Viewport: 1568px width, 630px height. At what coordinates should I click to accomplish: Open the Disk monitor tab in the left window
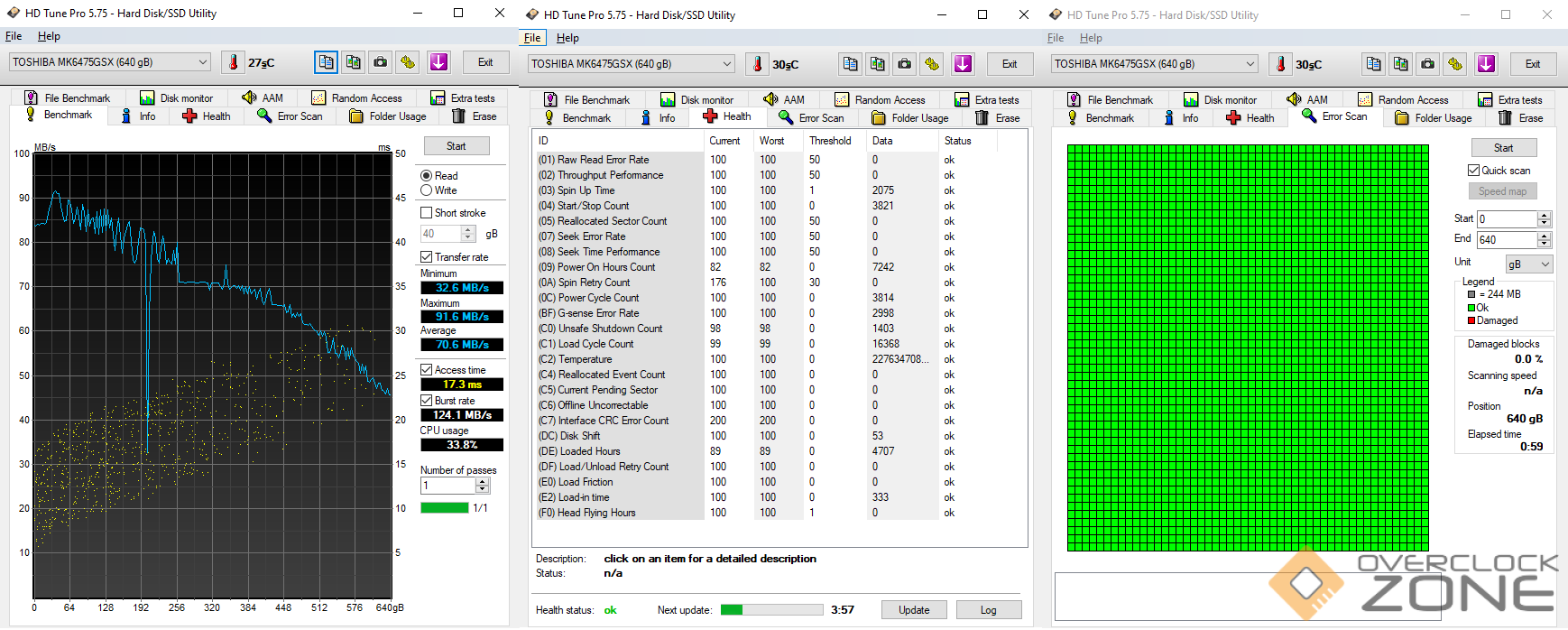coord(177,98)
